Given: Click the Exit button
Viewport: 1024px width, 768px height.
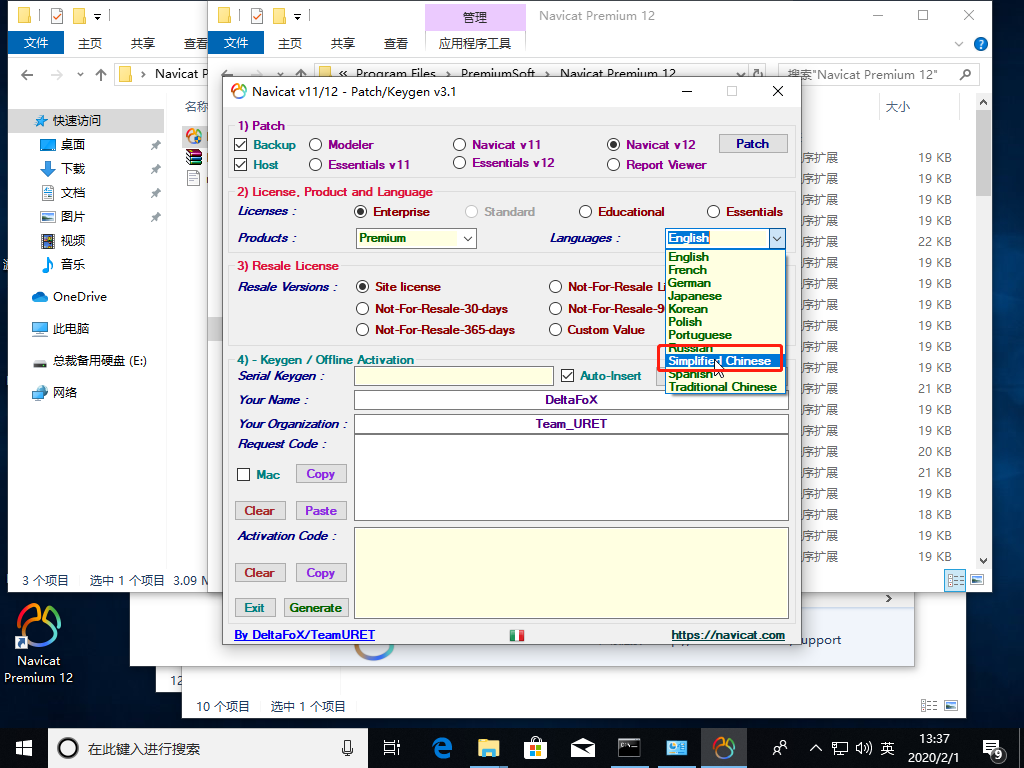Looking at the screenshot, I should tap(255, 607).
